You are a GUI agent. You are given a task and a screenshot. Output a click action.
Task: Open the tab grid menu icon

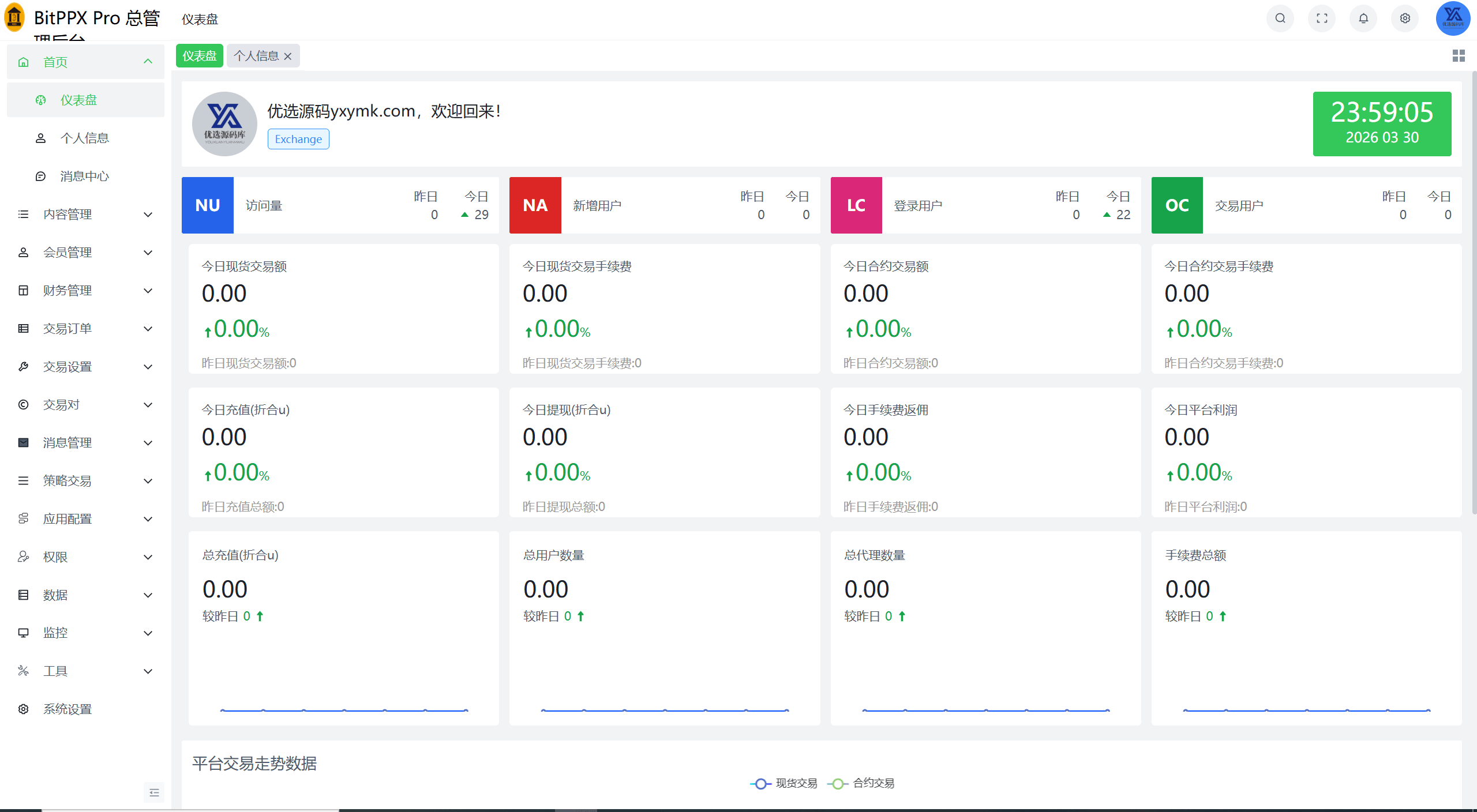[1459, 56]
